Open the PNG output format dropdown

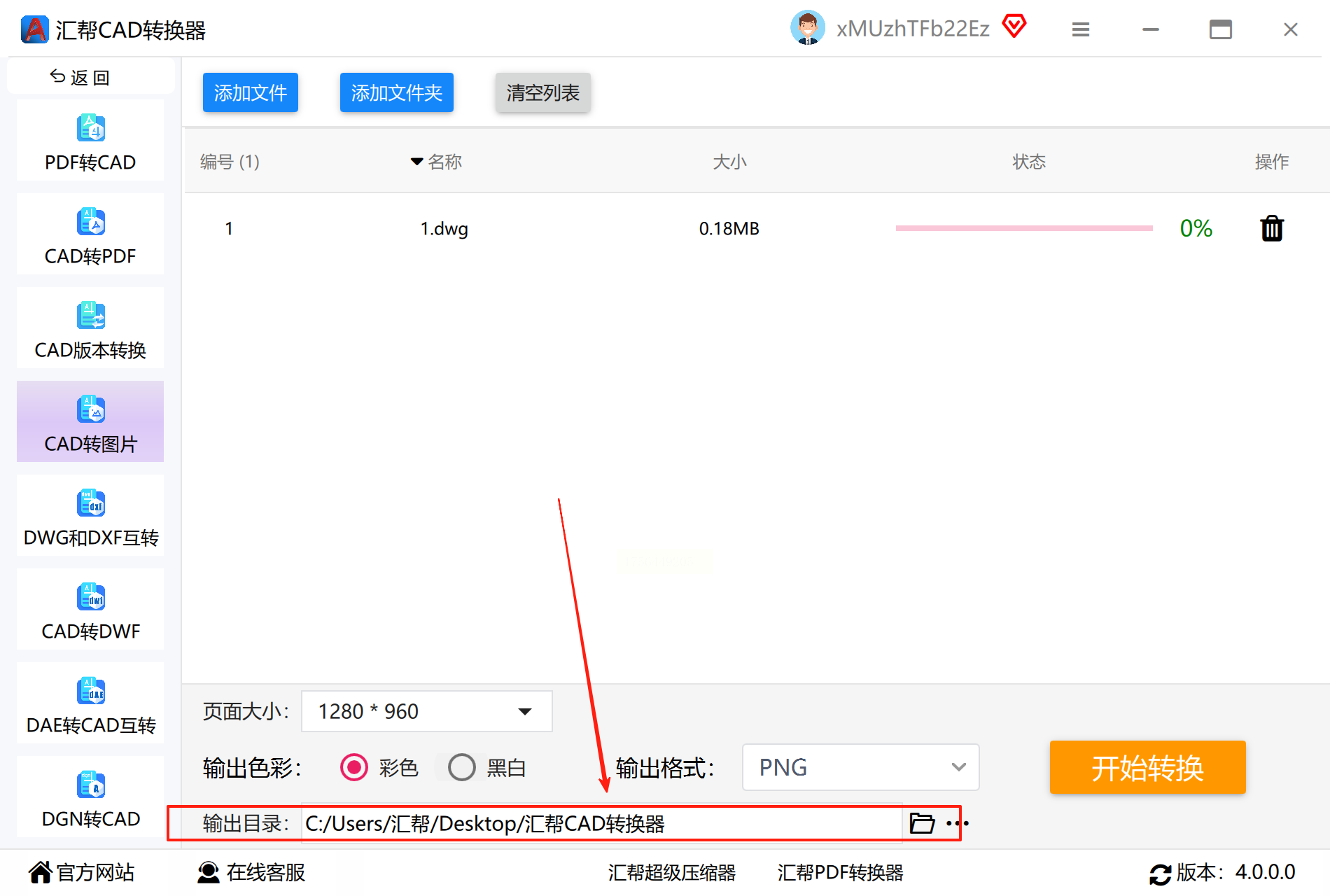pyautogui.click(x=860, y=767)
